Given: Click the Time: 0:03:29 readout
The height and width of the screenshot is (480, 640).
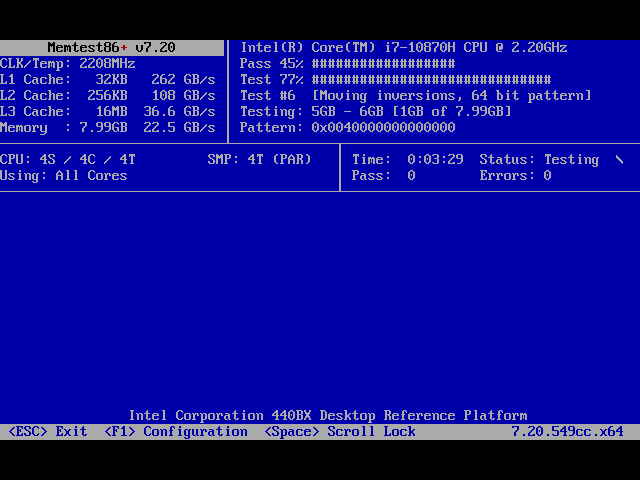Looking at the screenshot, I should click(x=408, y=160).
